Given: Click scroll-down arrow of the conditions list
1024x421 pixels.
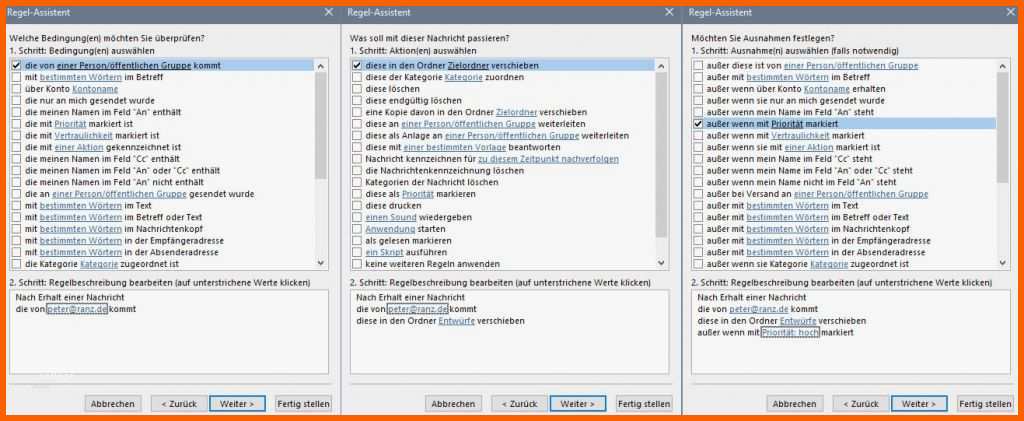Looking at the screenshot, I should click(321, 262).
